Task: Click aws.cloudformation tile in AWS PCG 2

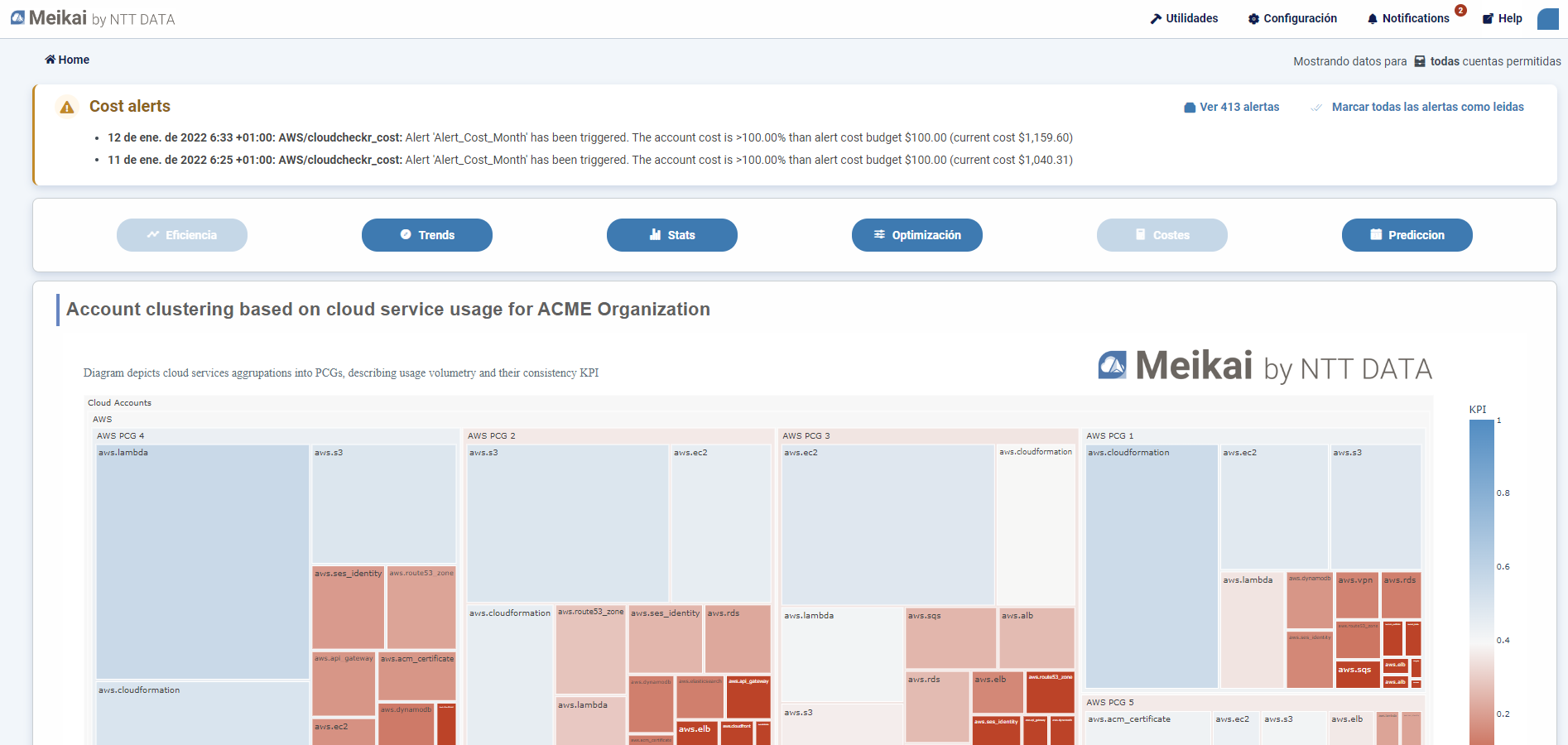Action: pyautogui.click(x=510, y=675)
